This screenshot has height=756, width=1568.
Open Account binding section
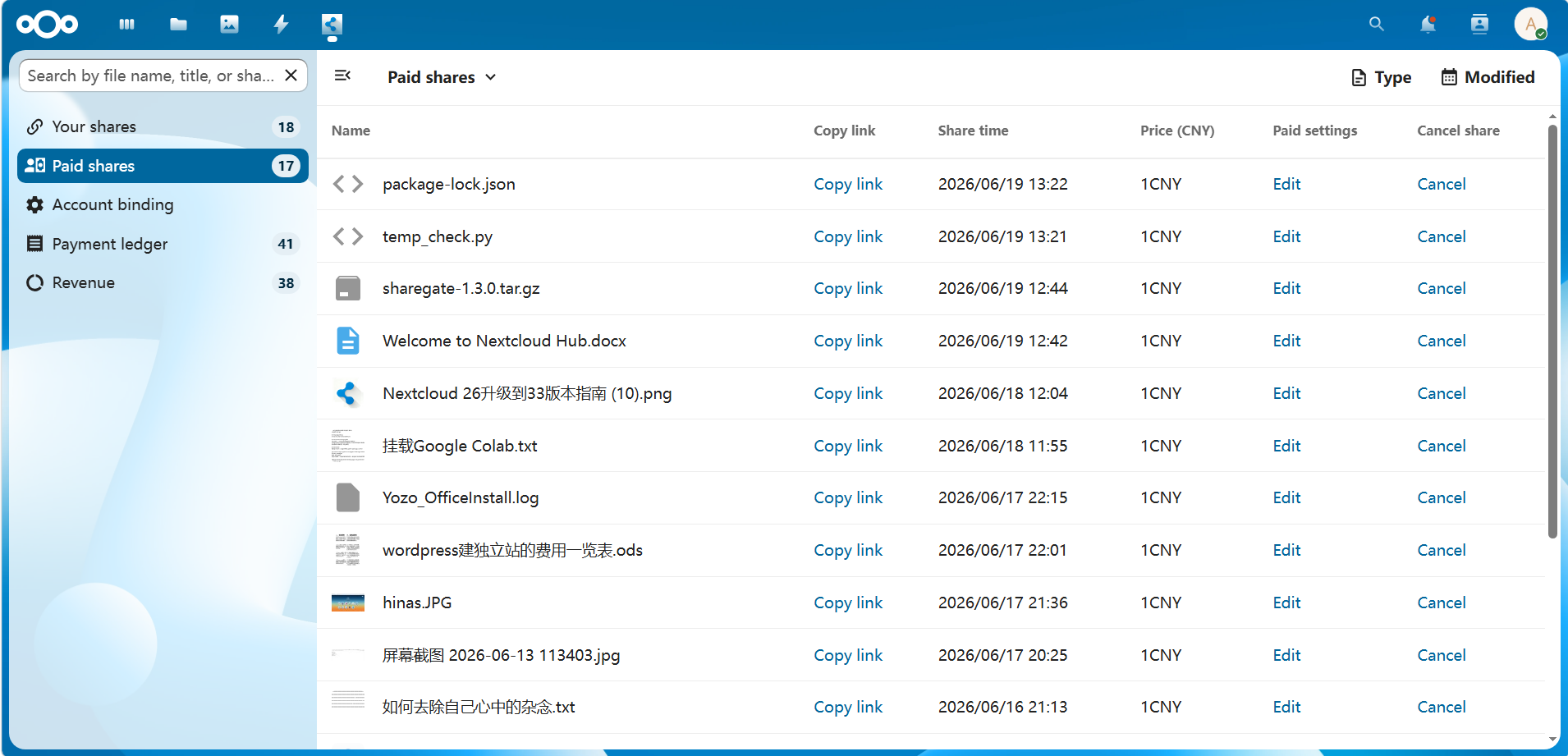coord(163,204)
